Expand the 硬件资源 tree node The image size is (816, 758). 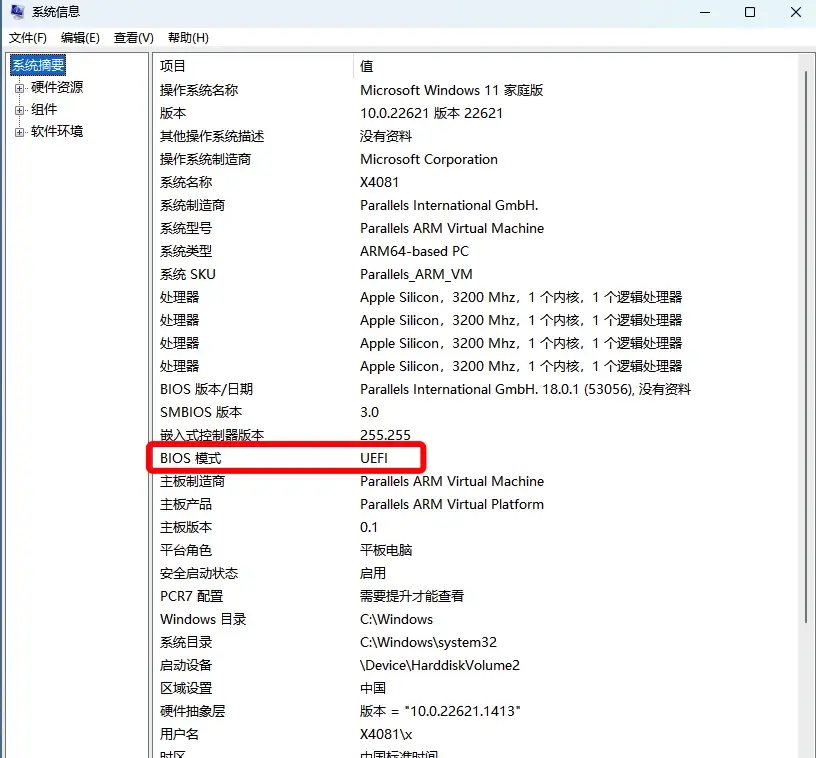tap(19, 88)
